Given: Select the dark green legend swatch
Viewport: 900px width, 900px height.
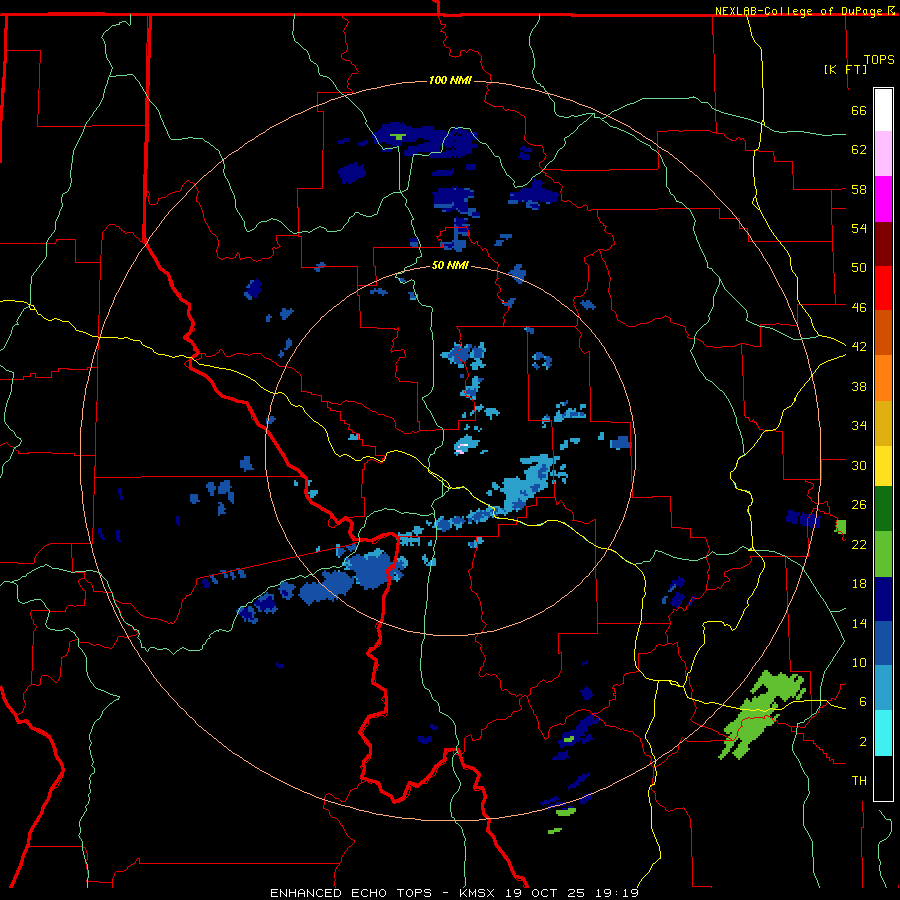Looking at the screenshot, I should tap(883, 509).
